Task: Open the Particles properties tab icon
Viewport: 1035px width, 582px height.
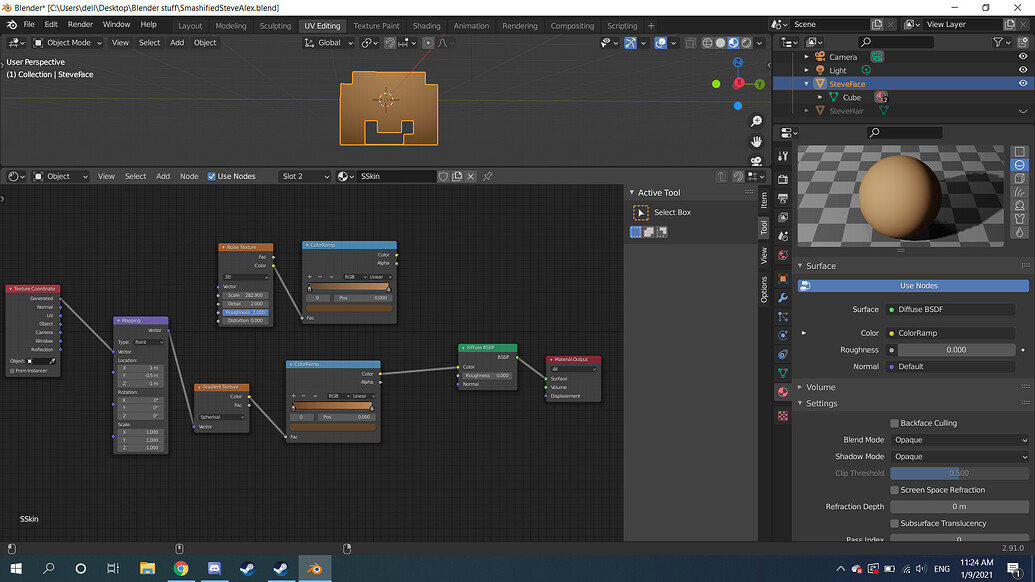Action: 783,317
